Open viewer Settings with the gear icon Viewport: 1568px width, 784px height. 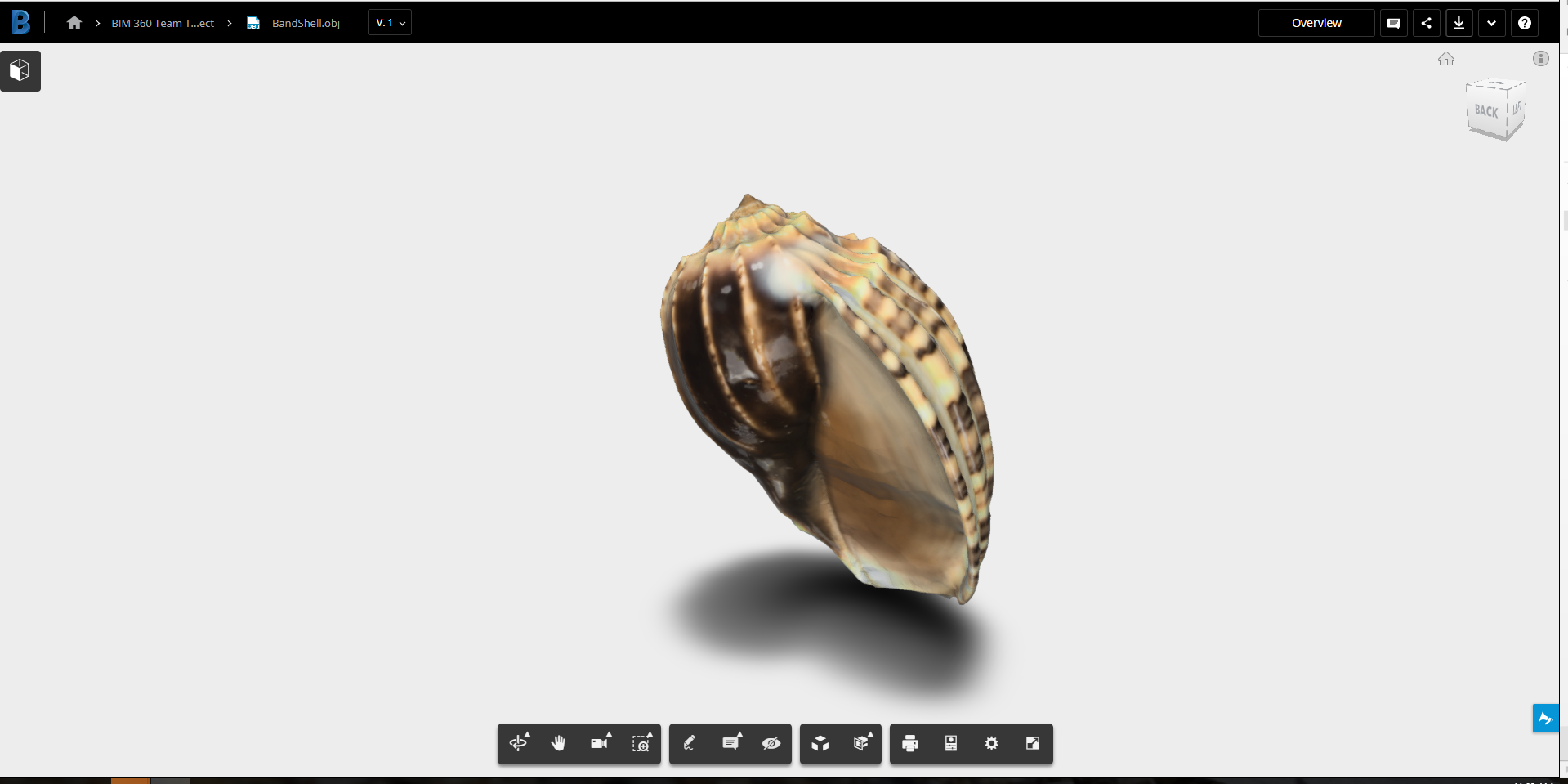(991, 744)
